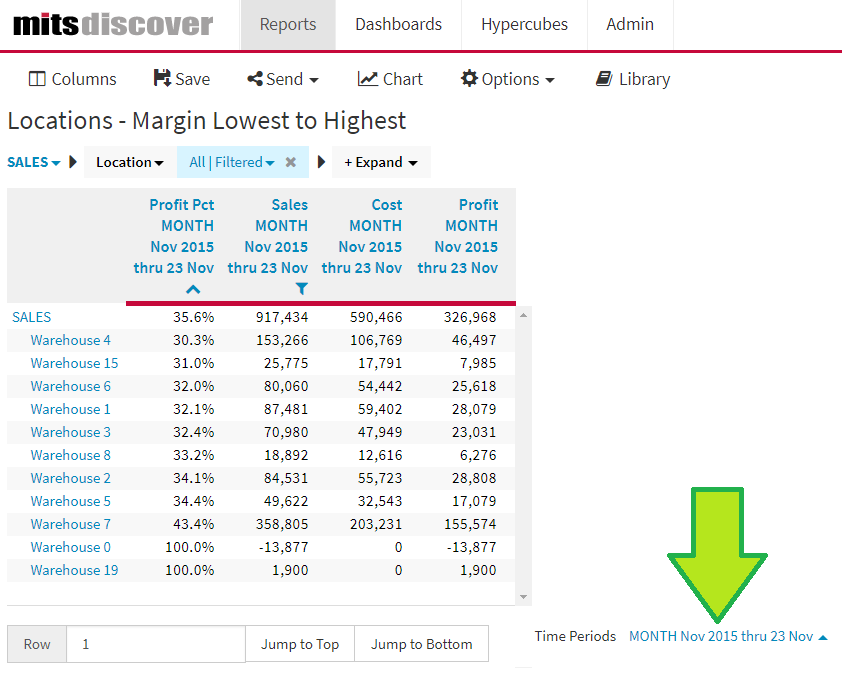Remove the All | Filtered filter

coord(291,162)
